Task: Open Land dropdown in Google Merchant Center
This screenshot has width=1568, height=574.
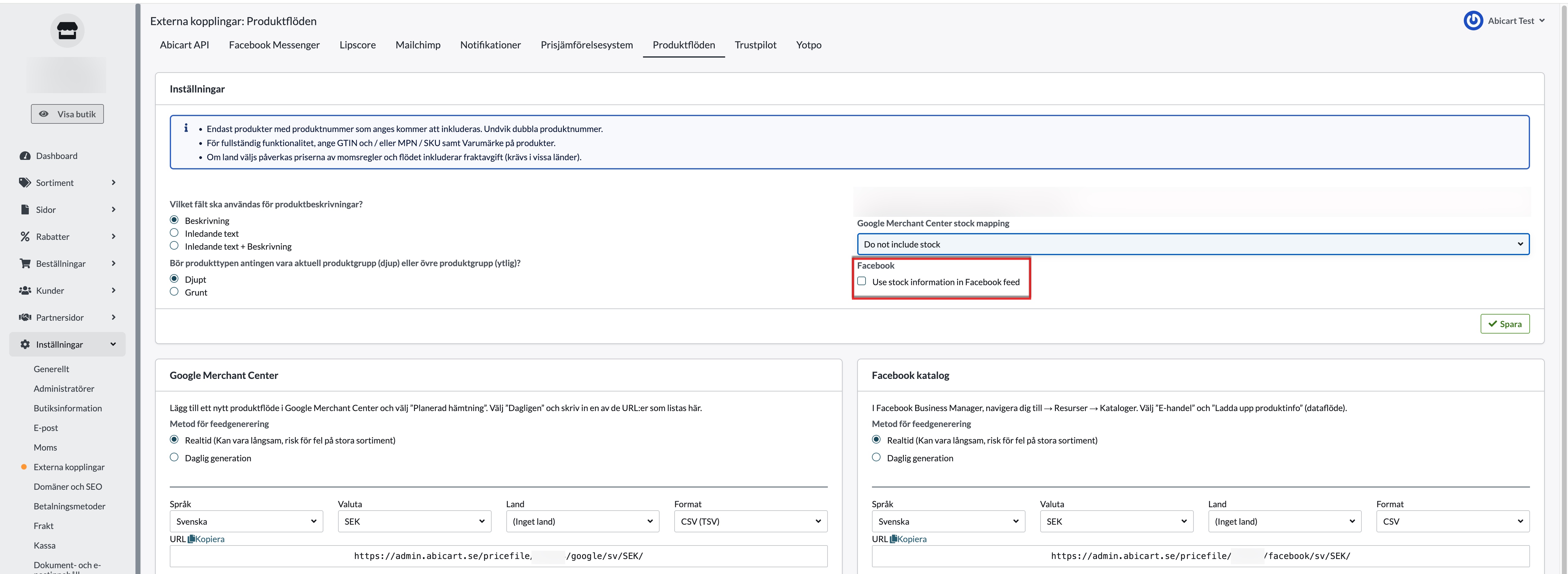Action: tap(583, 521)
